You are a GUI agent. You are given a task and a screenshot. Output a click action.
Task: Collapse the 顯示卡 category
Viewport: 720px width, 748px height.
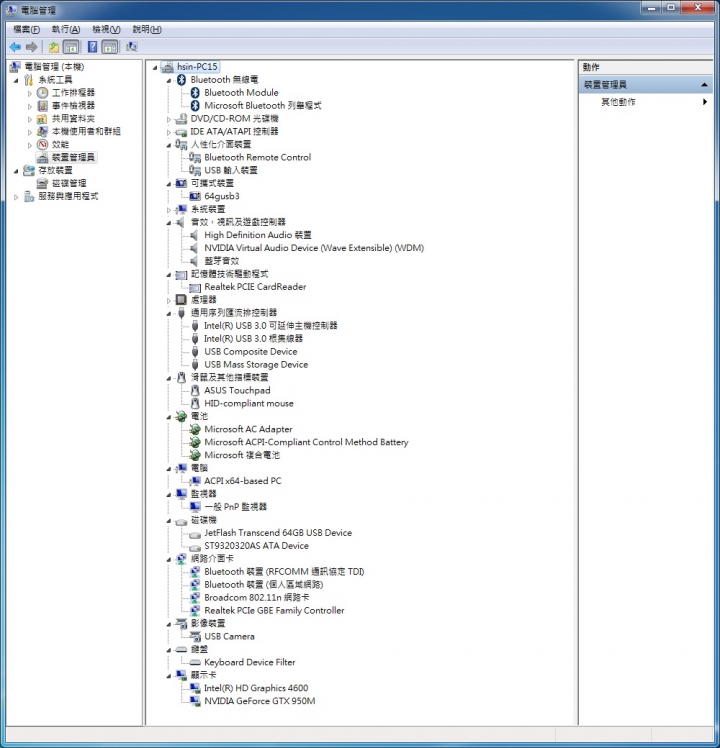168,676
